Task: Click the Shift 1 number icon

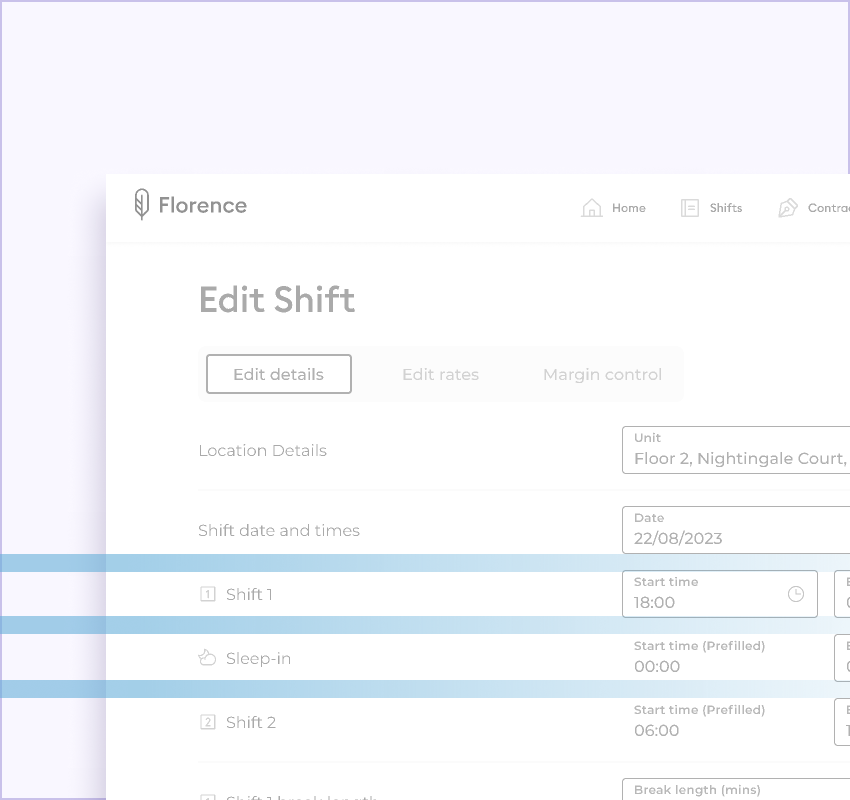Action: [x=208, y=594]
